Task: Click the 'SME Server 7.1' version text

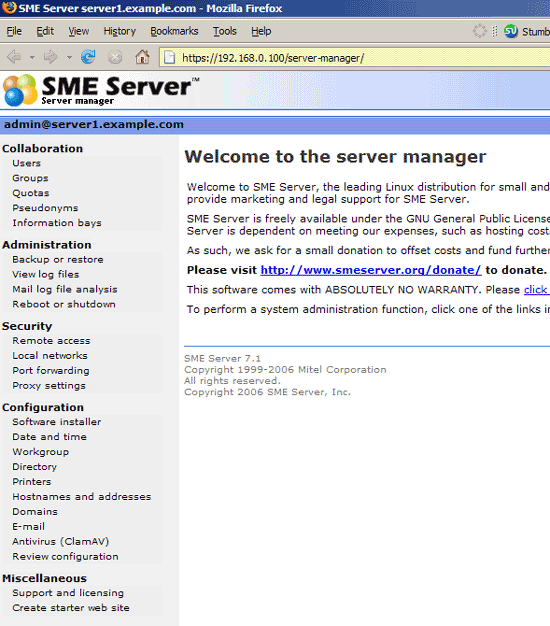Action: (222, 359)
